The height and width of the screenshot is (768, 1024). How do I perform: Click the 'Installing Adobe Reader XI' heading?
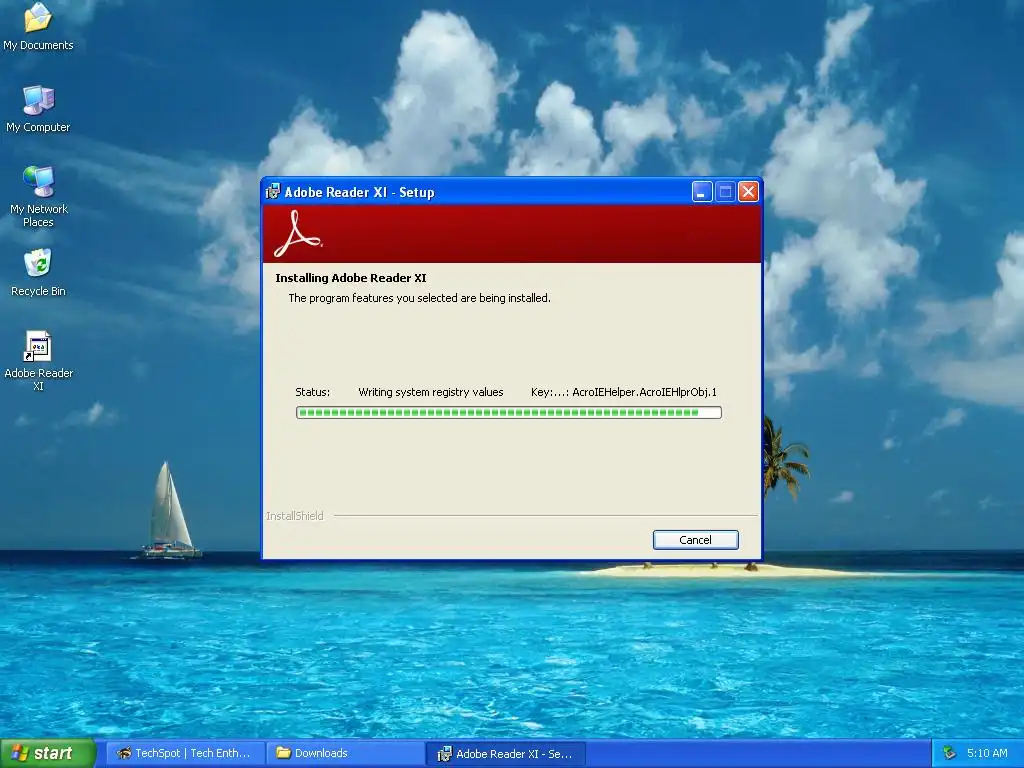tap(351, 278)
